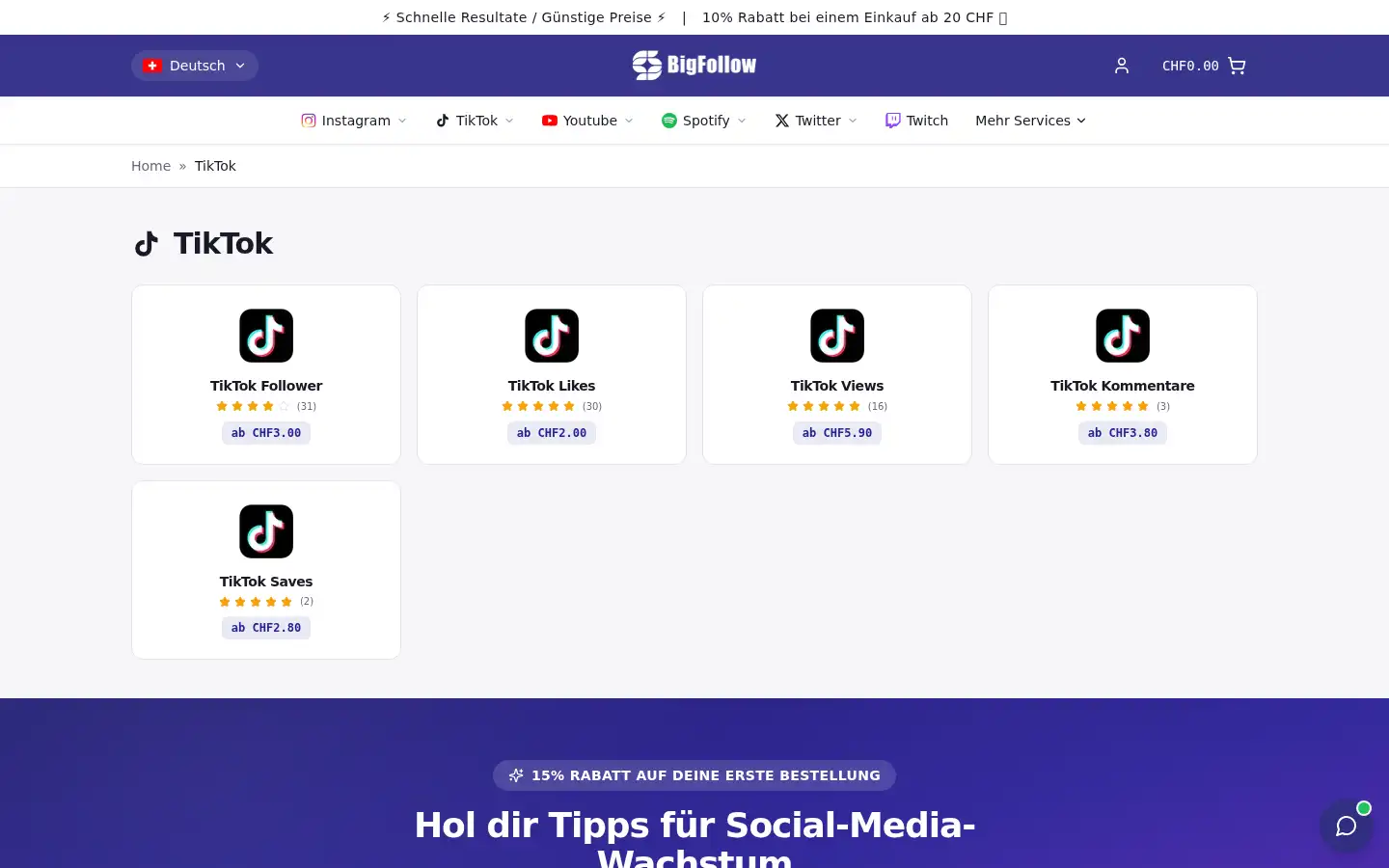
Task: Click the X Twitter icon in navigation
Action: [782, 121]
